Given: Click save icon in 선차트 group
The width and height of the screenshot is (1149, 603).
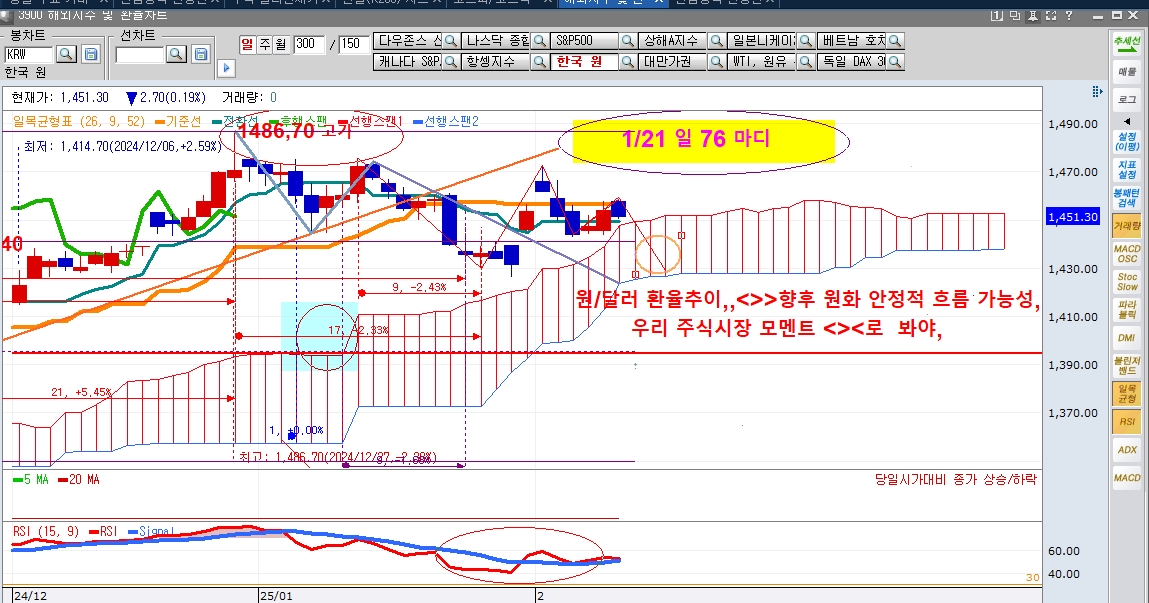Looking at the screenshot, I should point(201,53).
